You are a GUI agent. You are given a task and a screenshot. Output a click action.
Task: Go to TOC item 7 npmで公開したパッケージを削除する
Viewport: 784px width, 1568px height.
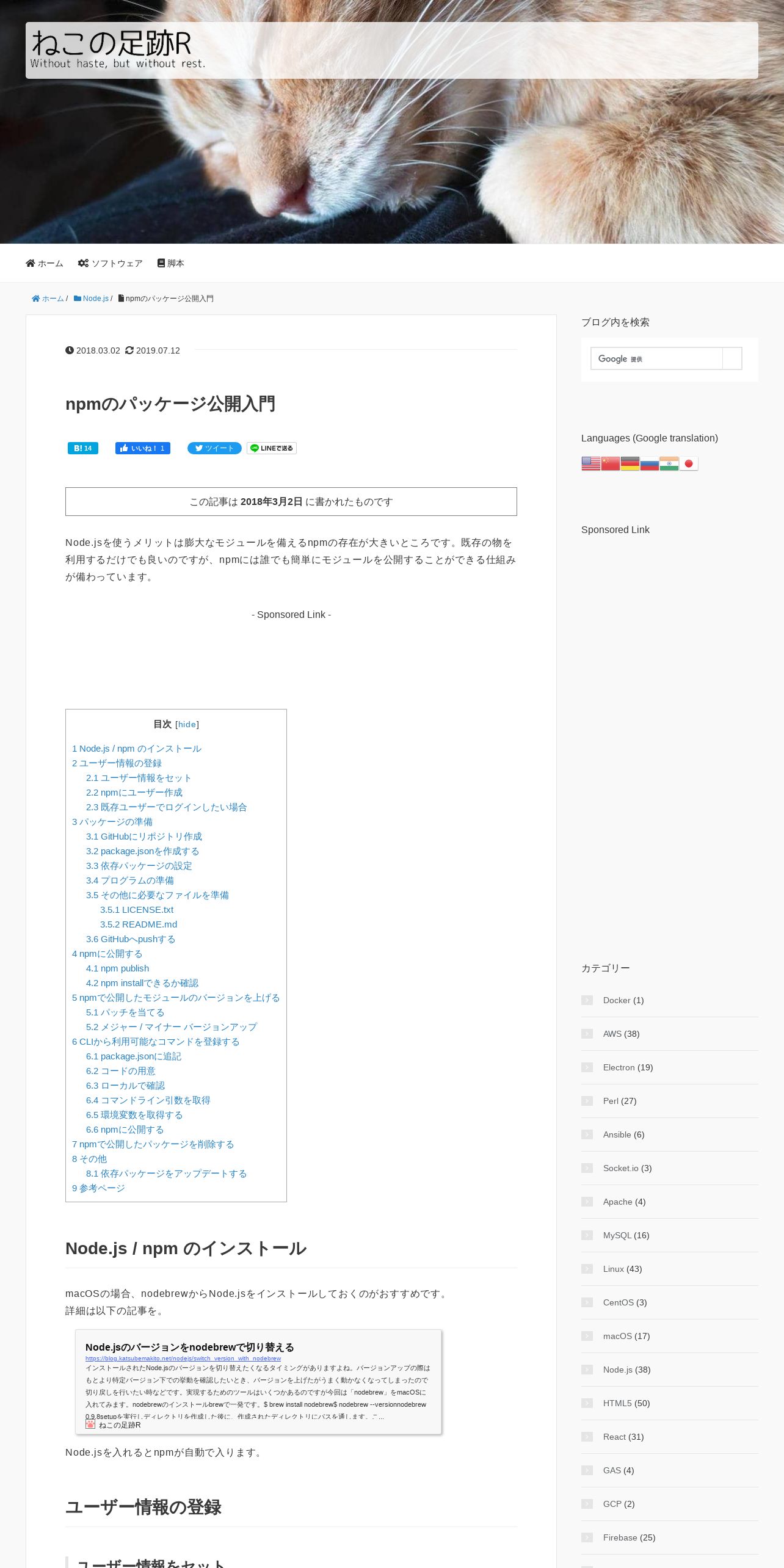click(x=153, y=1144)
